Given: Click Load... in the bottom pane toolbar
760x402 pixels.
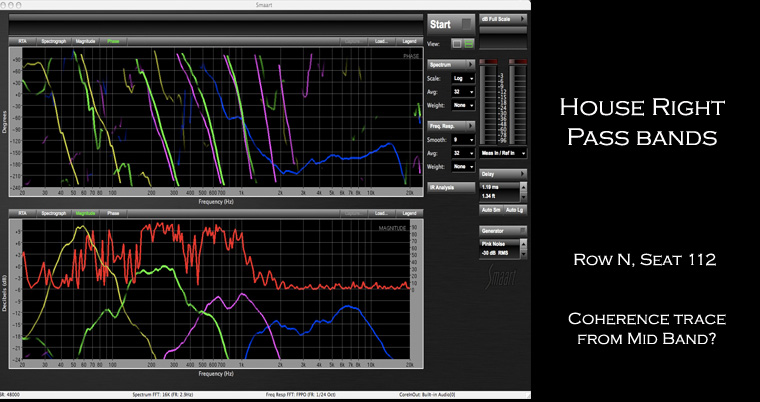Looking at the screenshot, I should click(381, 213).
